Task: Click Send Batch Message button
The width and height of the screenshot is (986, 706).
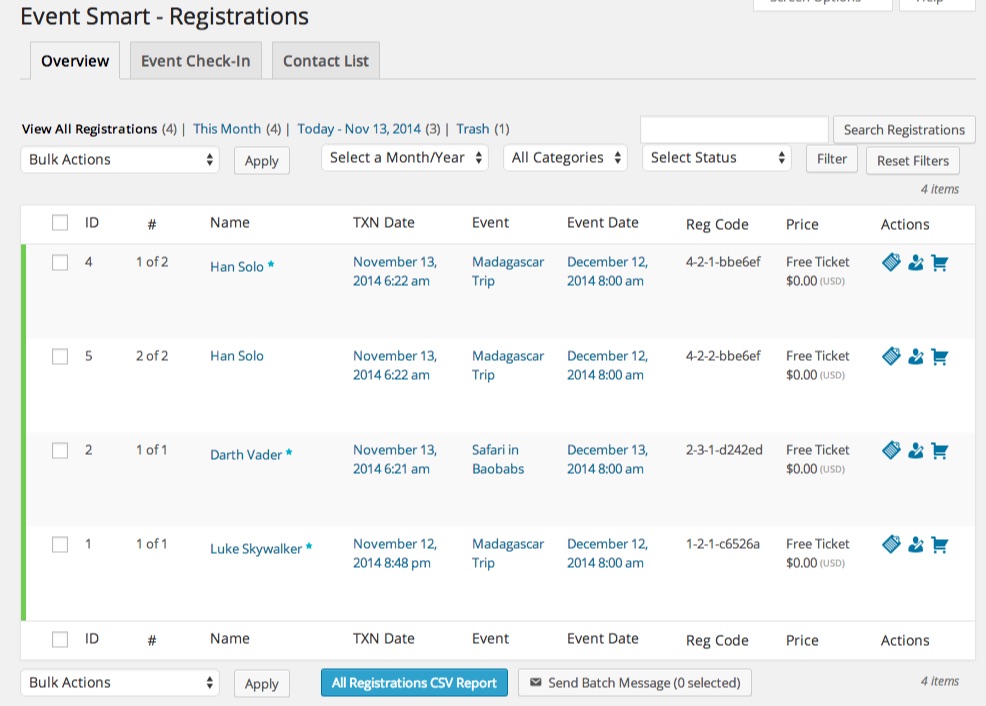Action: pos(634,683)
